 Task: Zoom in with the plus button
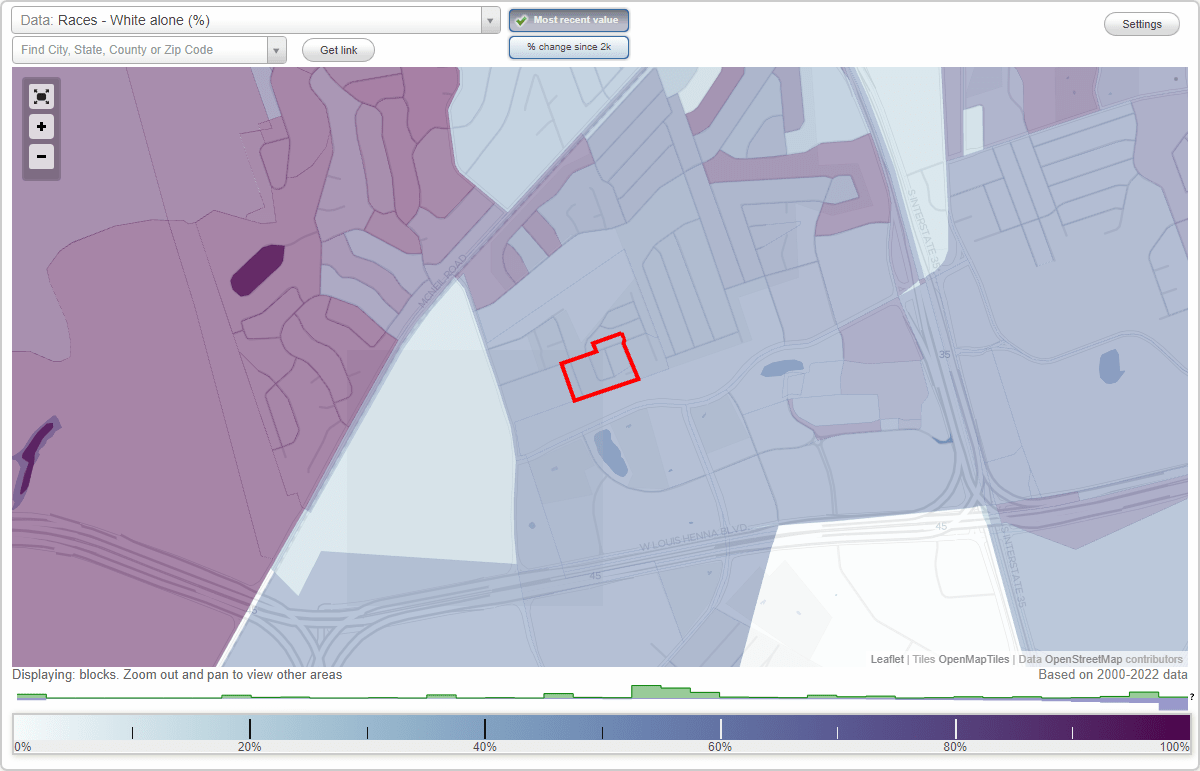pos(41,127)
